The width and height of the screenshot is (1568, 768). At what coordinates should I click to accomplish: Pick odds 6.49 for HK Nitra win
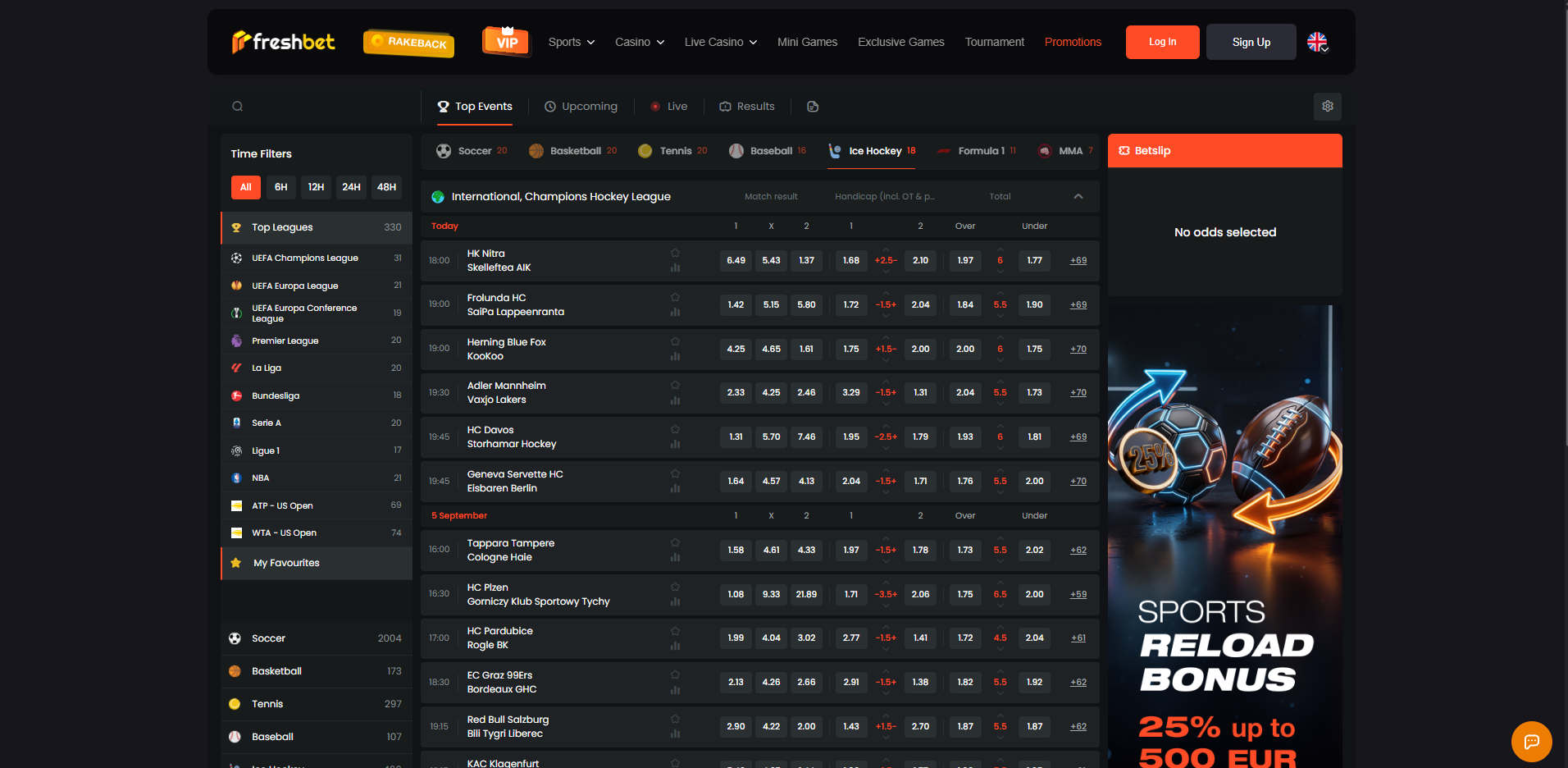point(736,260)
